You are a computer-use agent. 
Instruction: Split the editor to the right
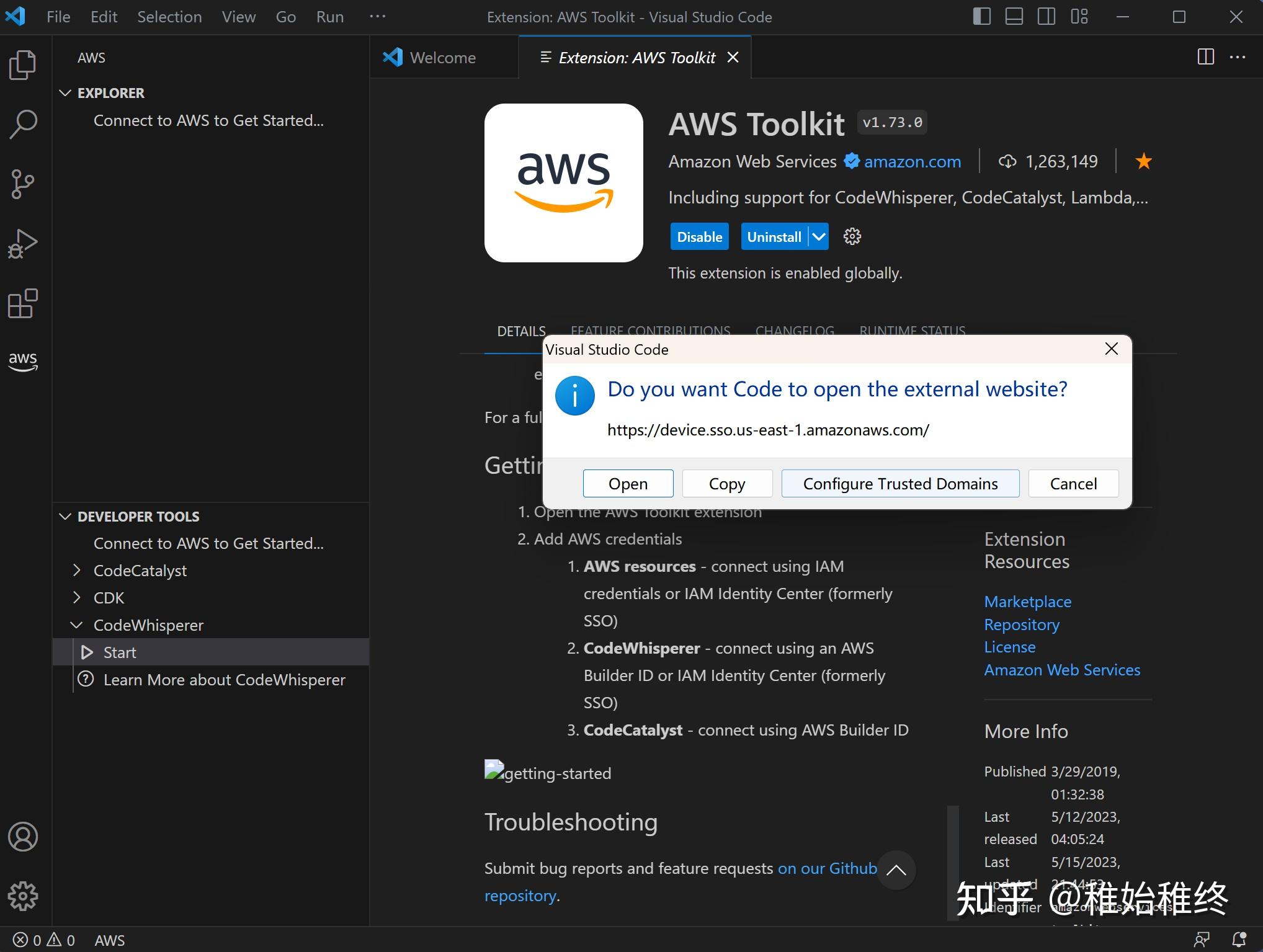(1205, 57)
